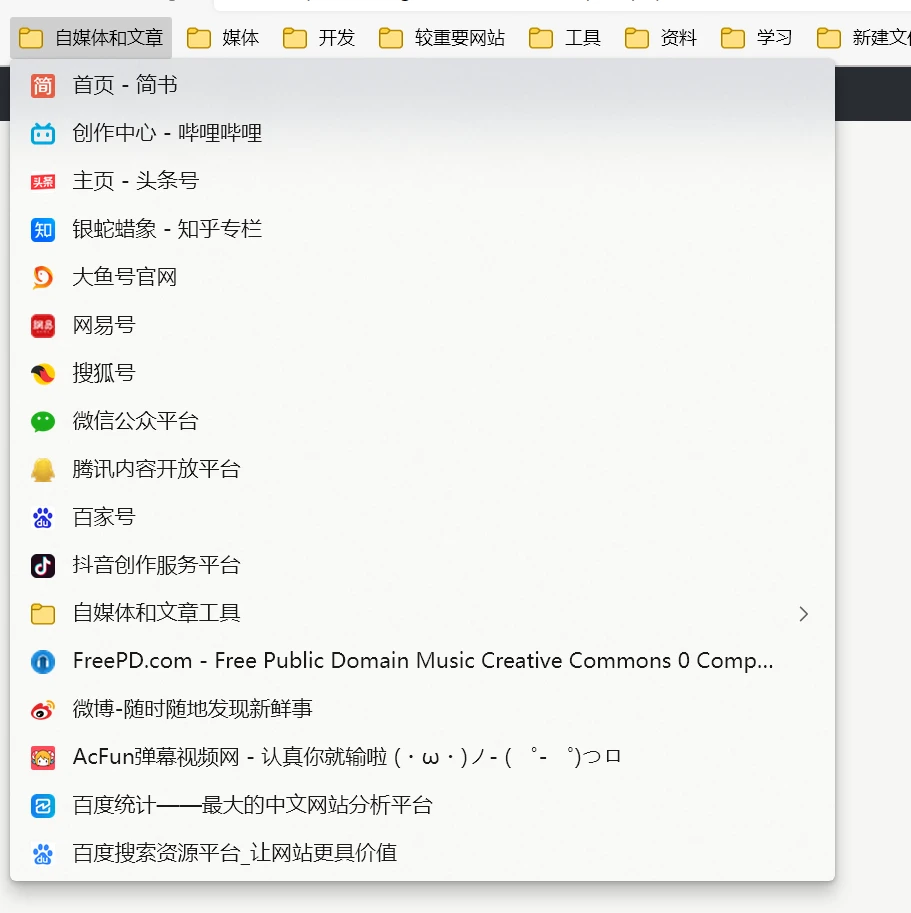The image size is (911, 913).
Task: Open the 开发 bookmarks folder
Action: 319,38
